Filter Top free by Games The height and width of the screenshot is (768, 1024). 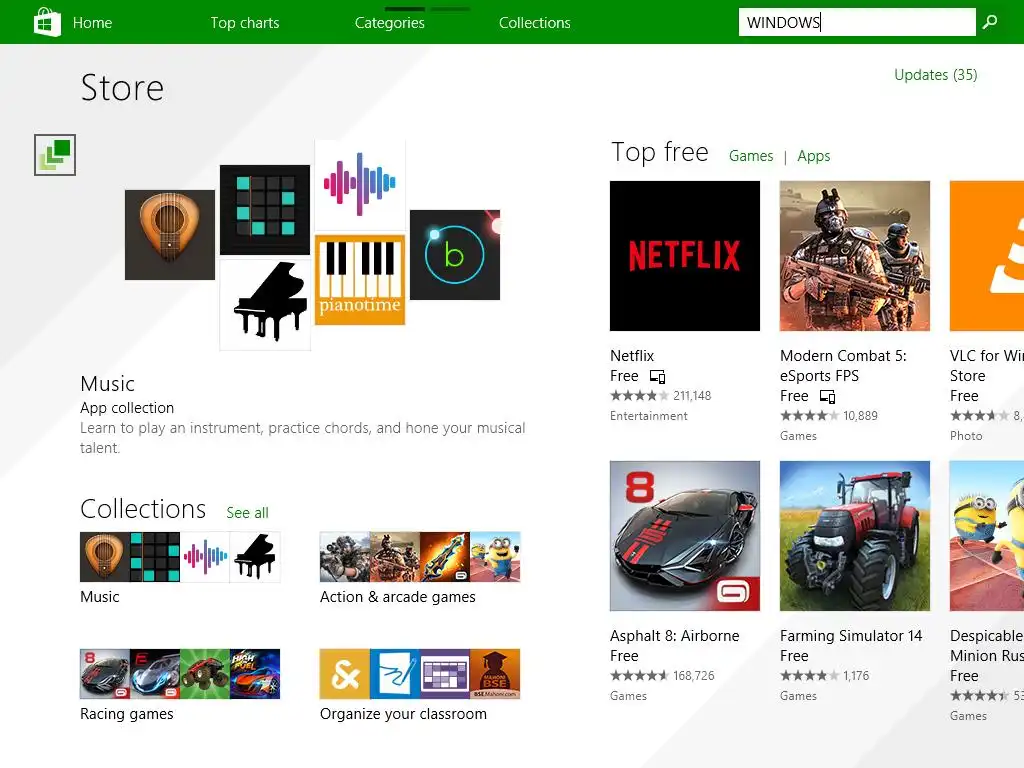(751, 156)
